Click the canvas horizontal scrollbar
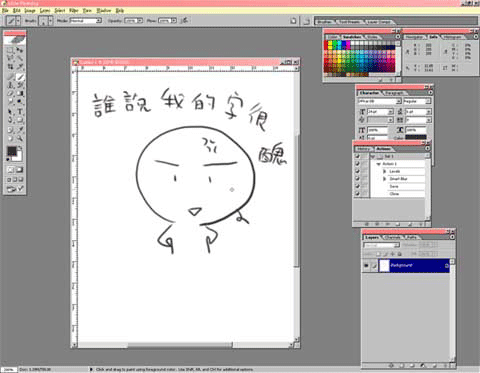480x373 pixels. click(184, 345)
